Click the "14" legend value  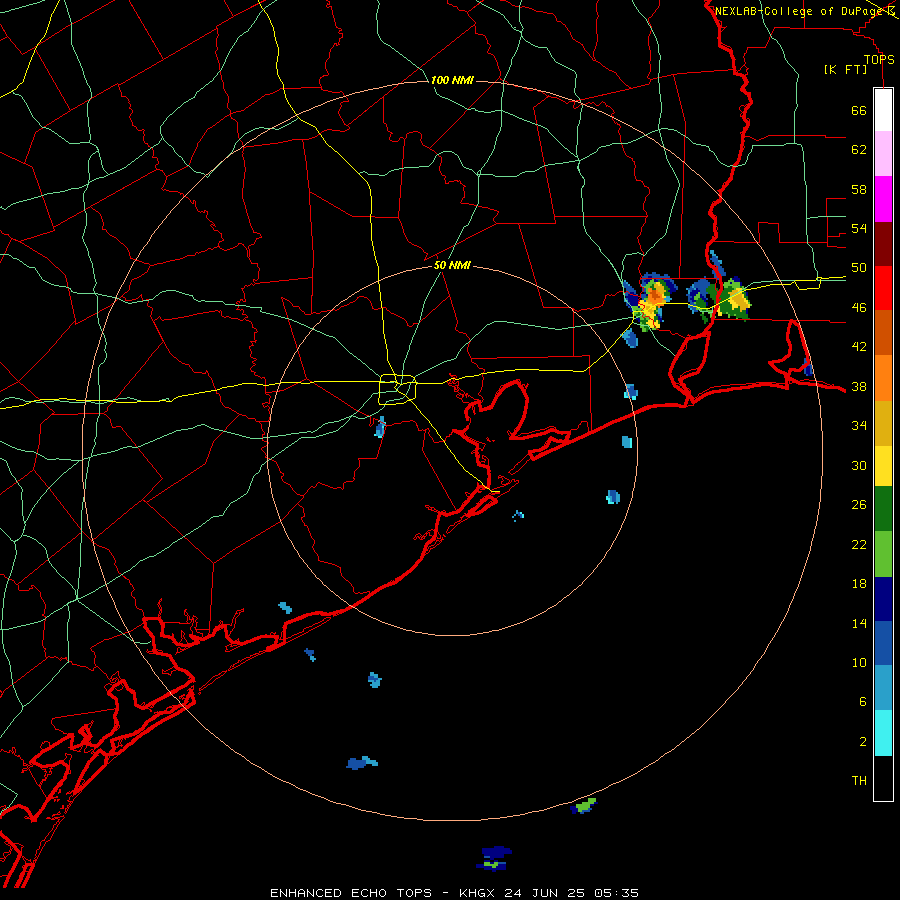pyautogui.click(x=859, y=623)
